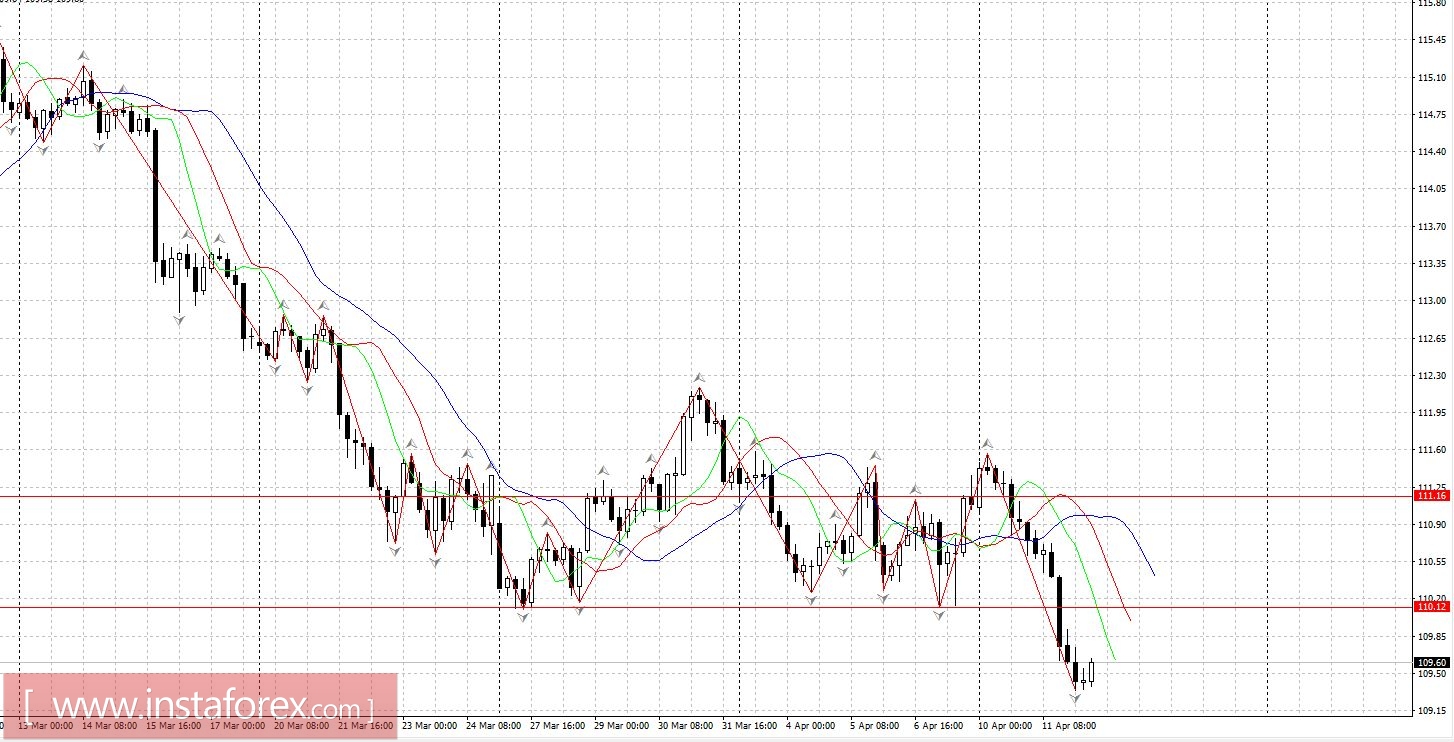The image size is (1454, 742).
Task: Click the 114.40 price axis label
Action: coord(1432,152)
